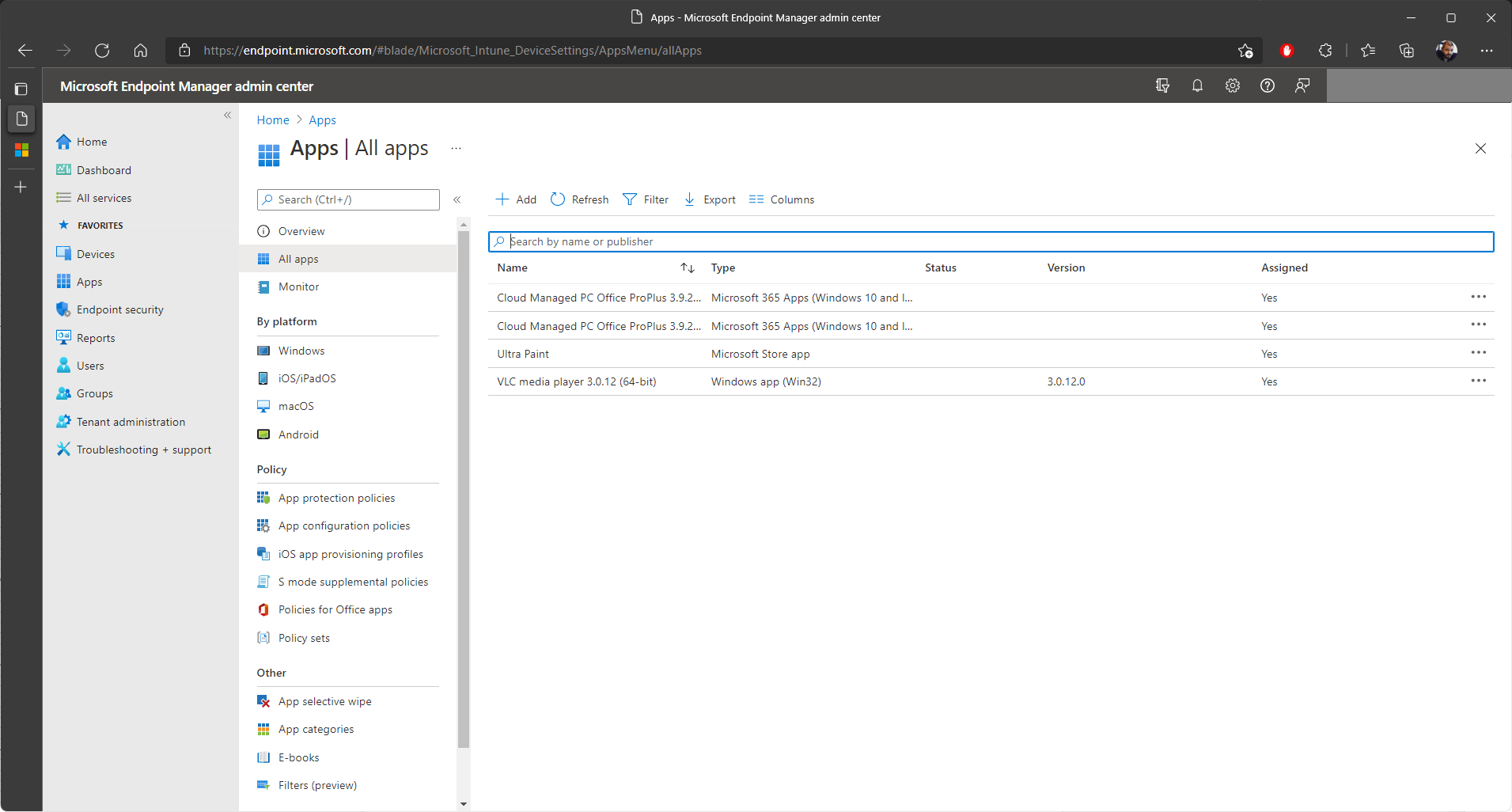1512x812 pixels.
Task: Open the feedback icon in header
Action: [1302, 85]
